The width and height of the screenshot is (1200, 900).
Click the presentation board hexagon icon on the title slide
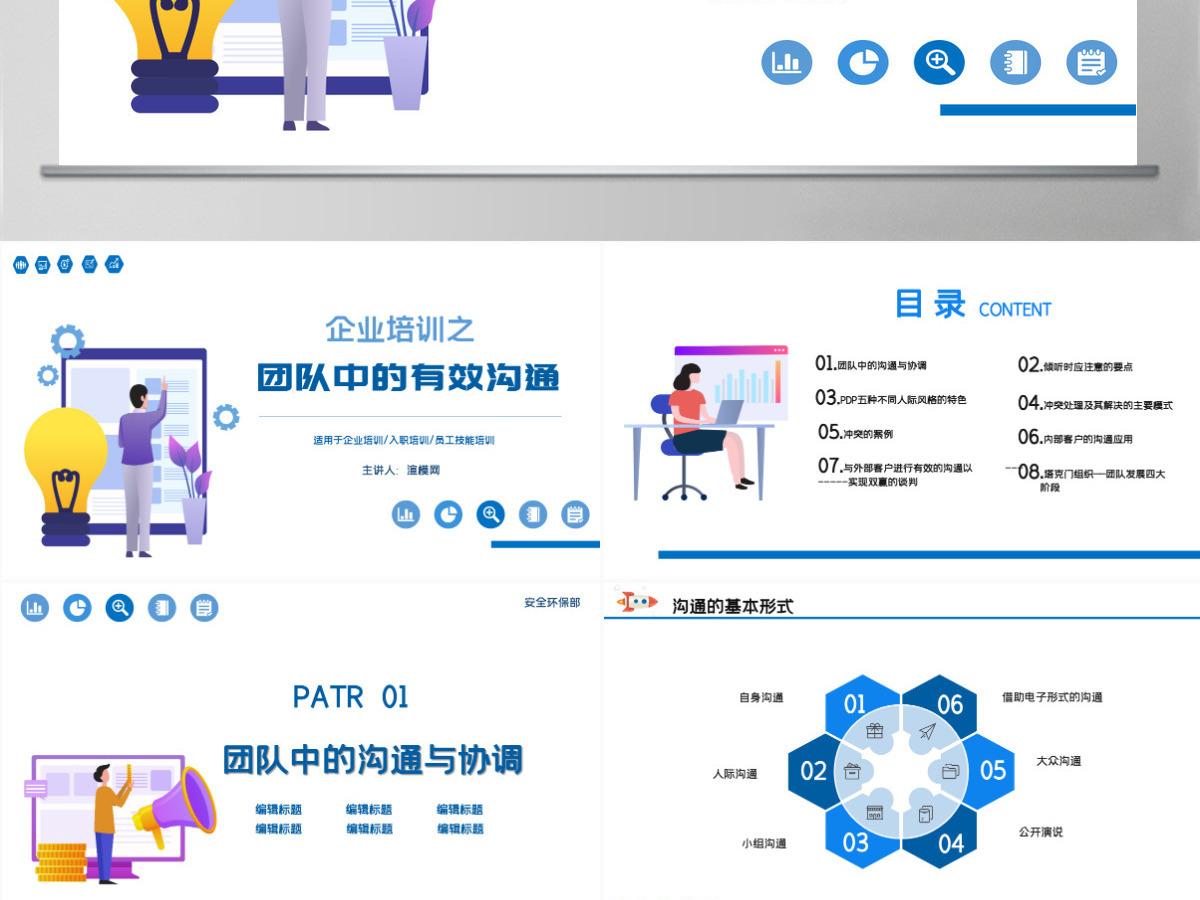click(43, 265)
